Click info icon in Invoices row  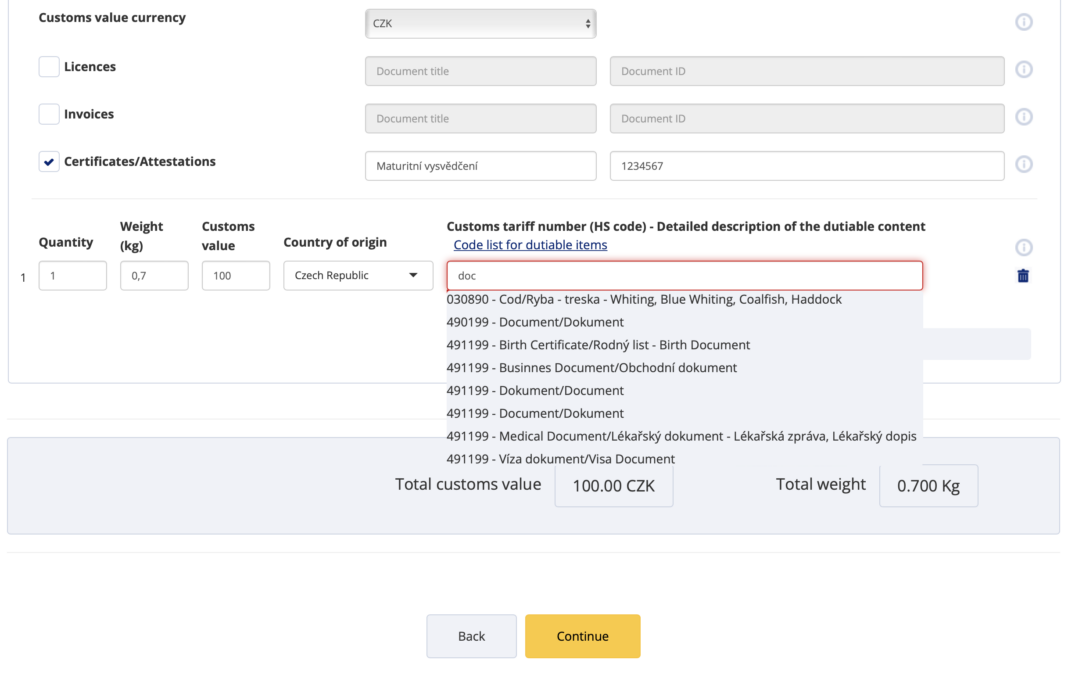tap(1023, 117)
